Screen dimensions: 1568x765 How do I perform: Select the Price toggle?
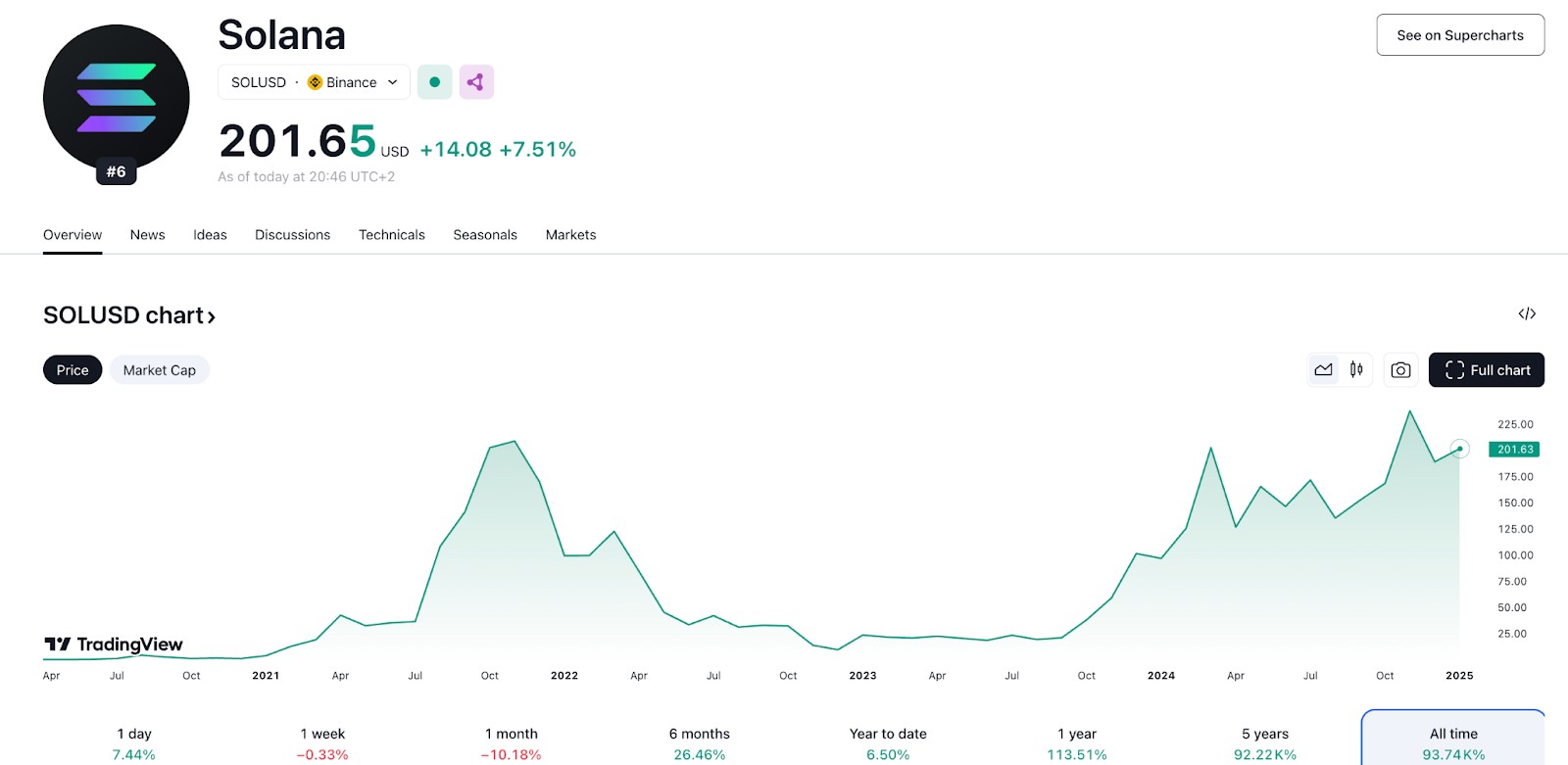pyautogui.click(x=73, y=370)
